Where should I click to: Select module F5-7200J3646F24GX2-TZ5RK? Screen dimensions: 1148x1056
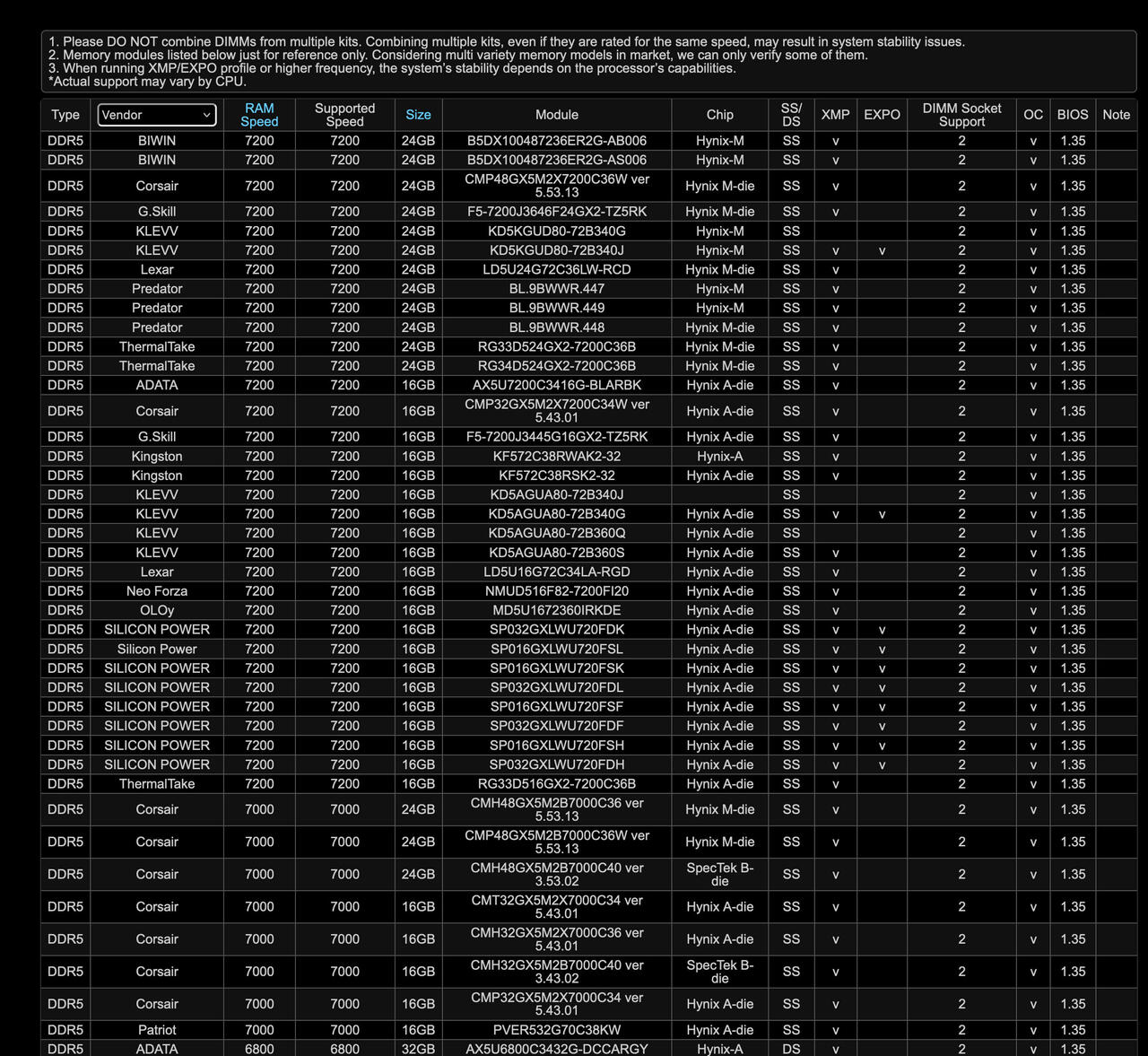pyautogui.click(x=557, y=212)
